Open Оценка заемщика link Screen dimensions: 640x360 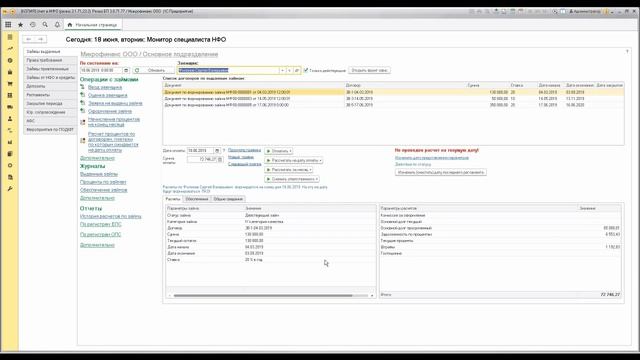tap(107, 95)
